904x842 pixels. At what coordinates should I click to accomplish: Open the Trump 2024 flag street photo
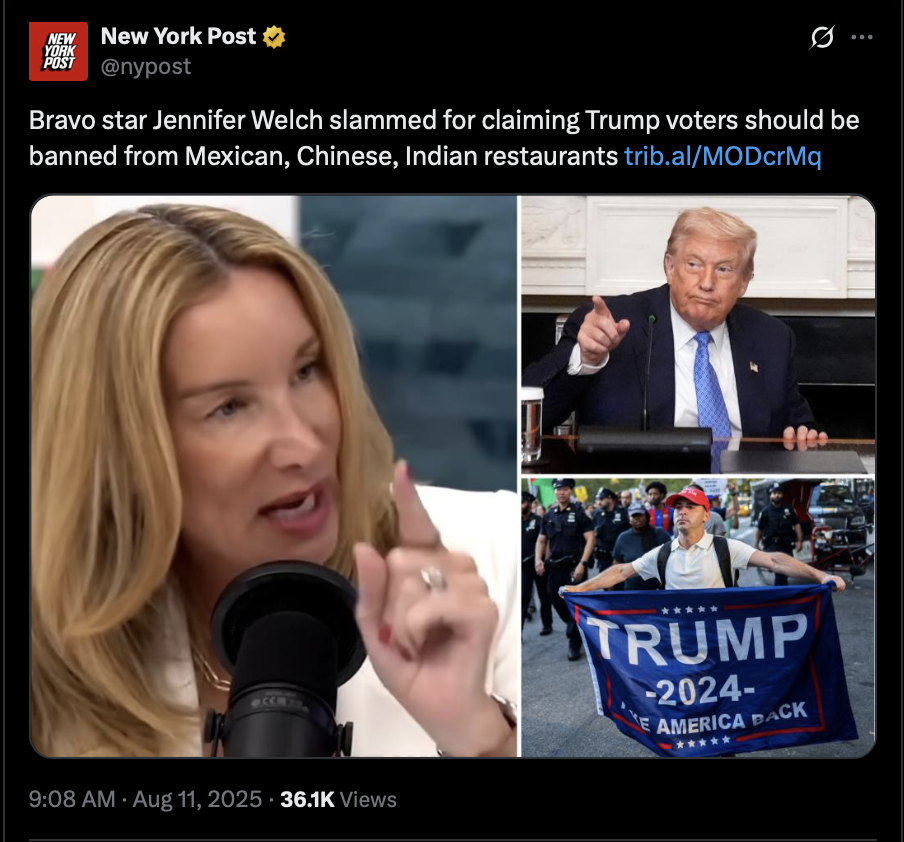pos(698,617)
